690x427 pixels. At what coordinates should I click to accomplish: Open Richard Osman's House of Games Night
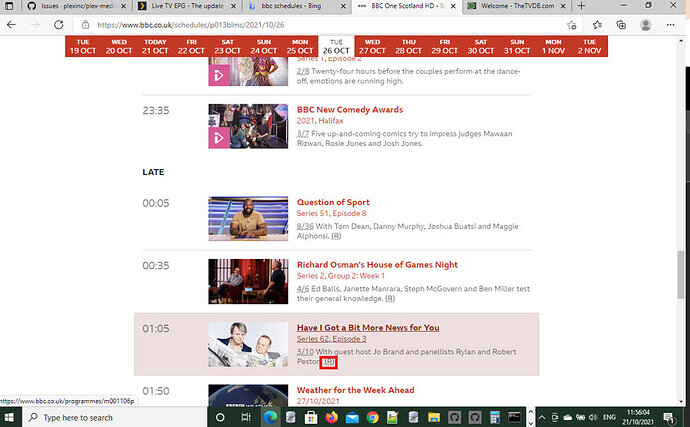(x=377, y=265)
